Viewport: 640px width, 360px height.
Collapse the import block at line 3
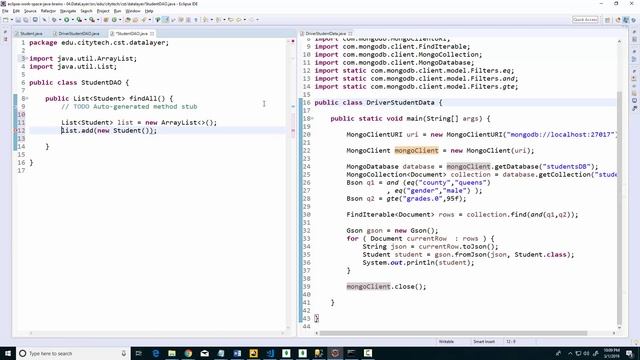coord(27,58)
